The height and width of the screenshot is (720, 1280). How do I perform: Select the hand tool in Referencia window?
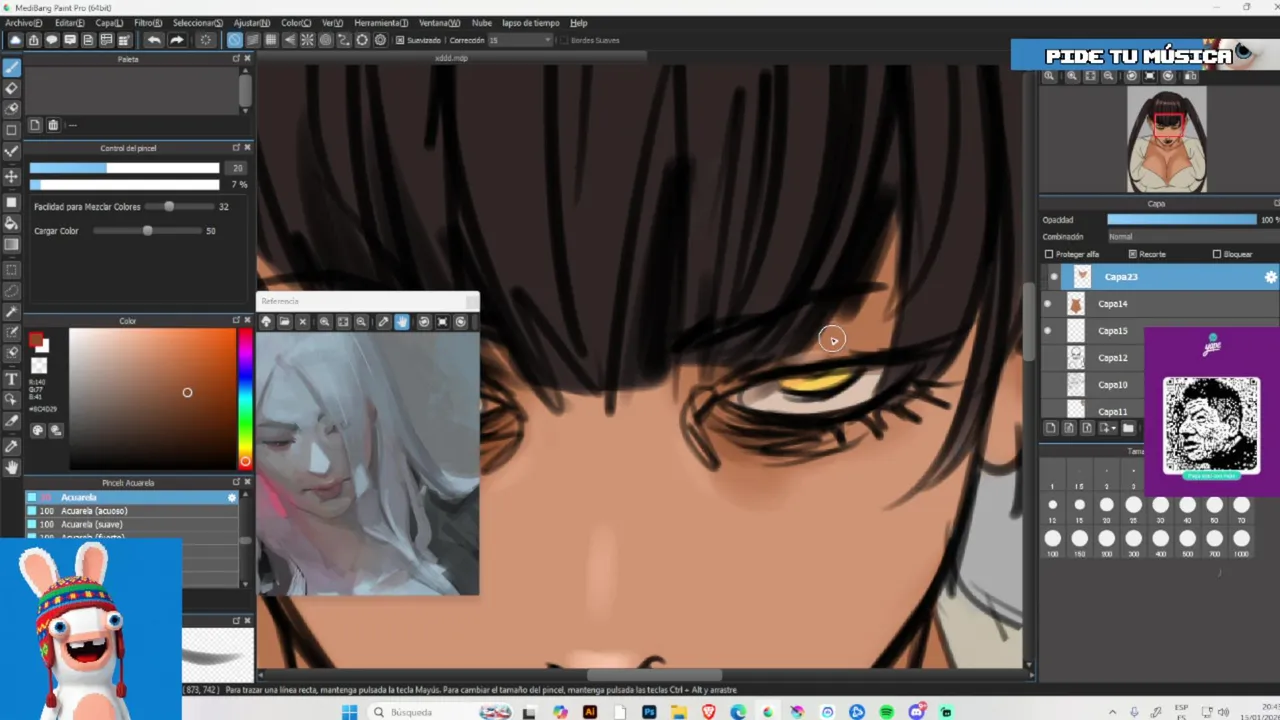pyautogui.click(x=402, y=322)
